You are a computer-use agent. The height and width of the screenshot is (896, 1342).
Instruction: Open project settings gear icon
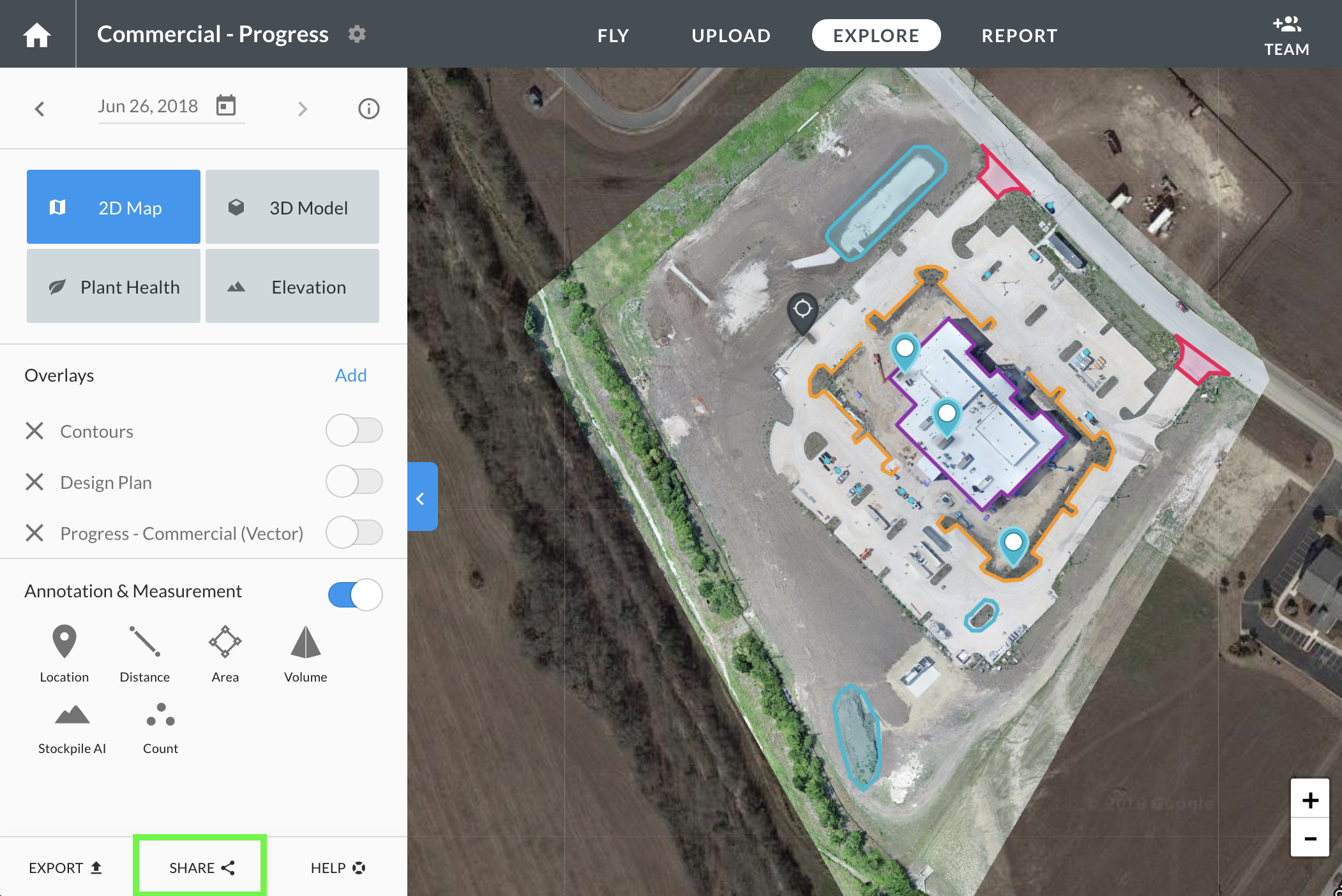tap(357, 34)
